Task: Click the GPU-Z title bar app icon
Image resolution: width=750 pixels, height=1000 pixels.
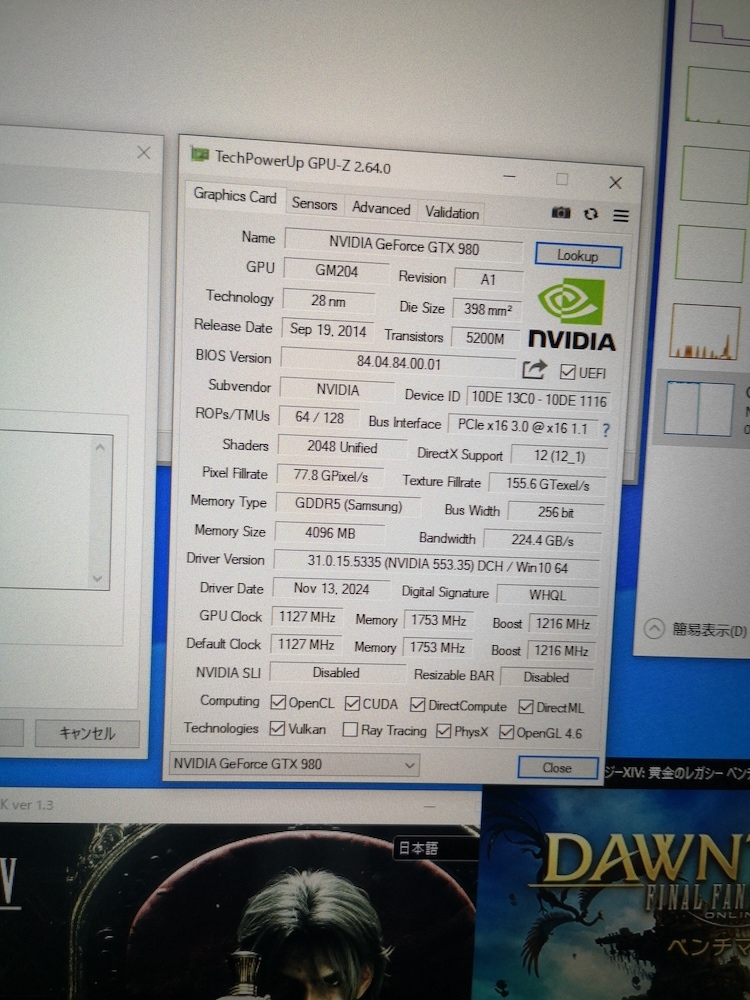Action: tap(200, 155)
